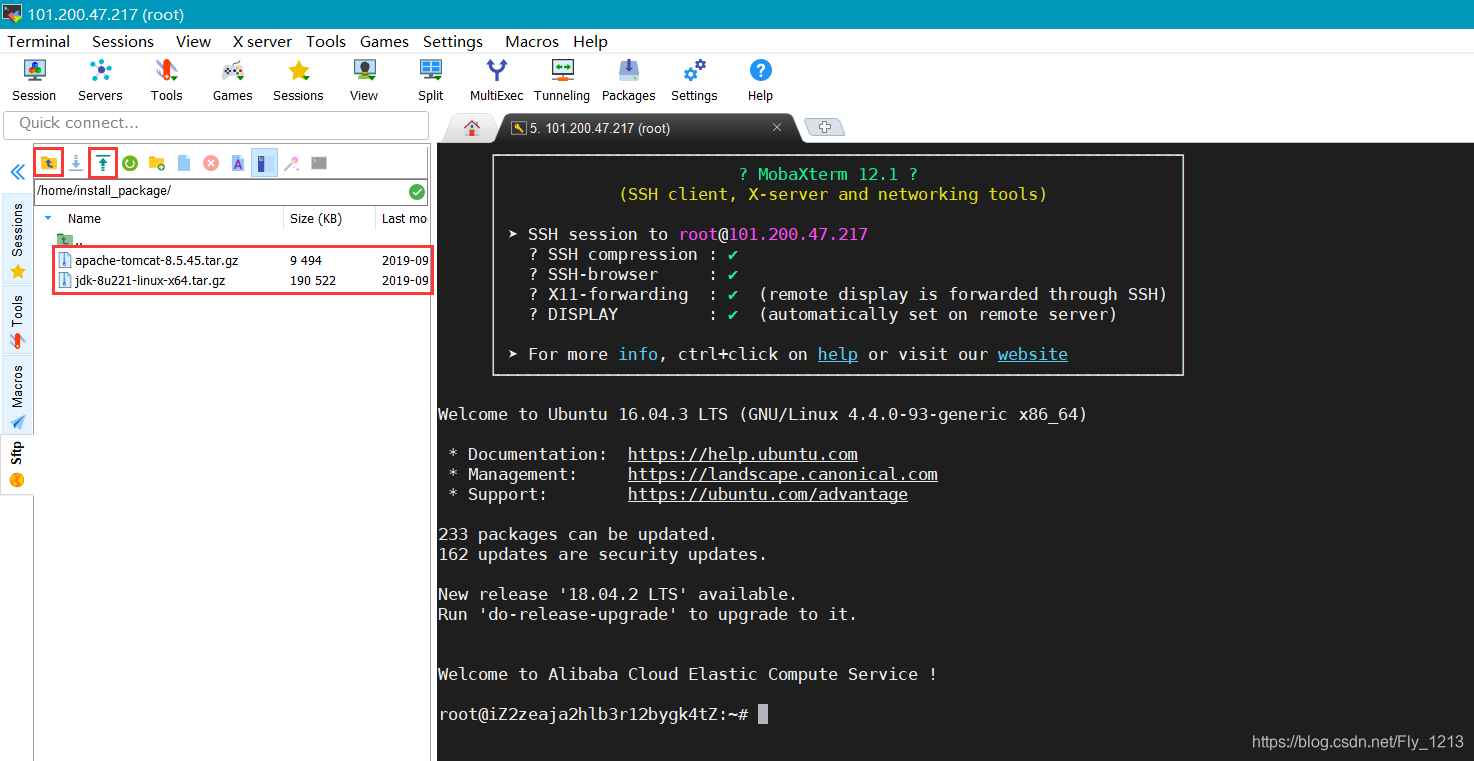1474x761 pixels.
Task: Sort files by Last modified column
Action: [x=403, y=218]
